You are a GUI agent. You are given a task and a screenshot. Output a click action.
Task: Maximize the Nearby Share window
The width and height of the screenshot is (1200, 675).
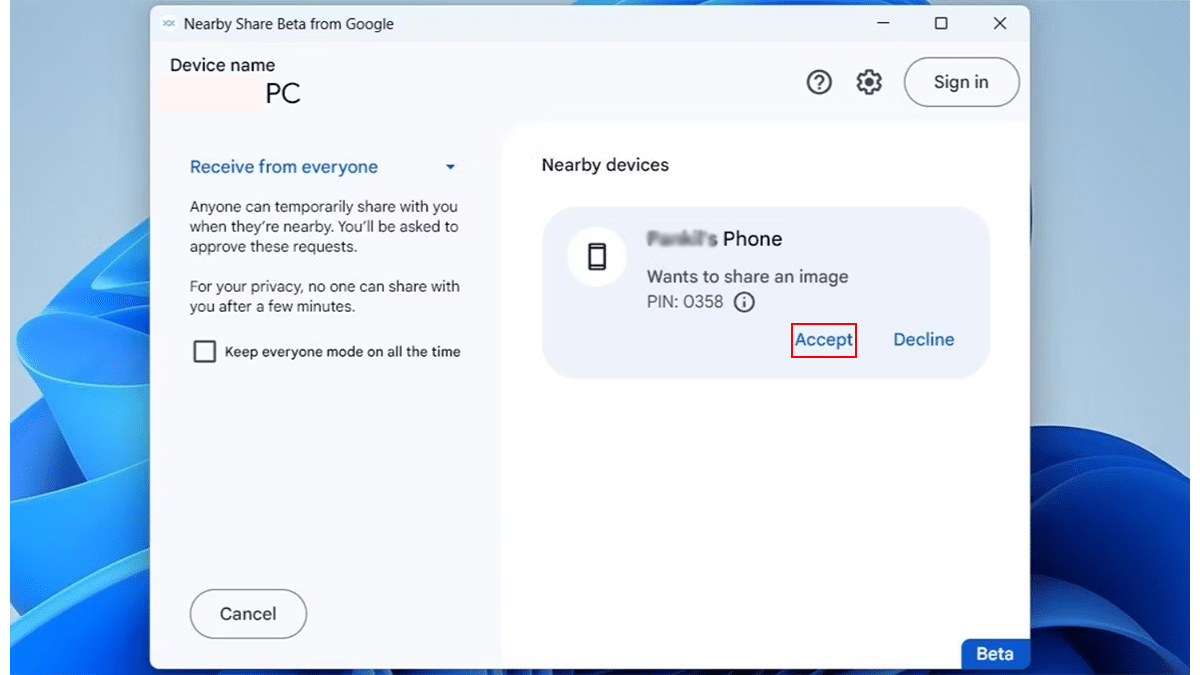941,24
